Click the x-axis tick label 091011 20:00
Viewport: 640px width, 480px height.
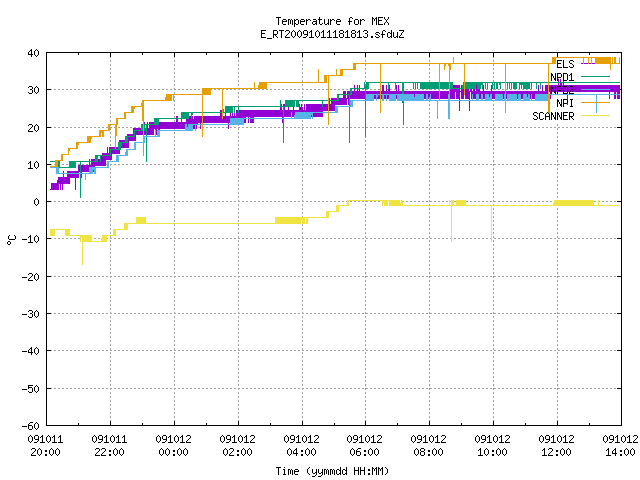(45, 446)
